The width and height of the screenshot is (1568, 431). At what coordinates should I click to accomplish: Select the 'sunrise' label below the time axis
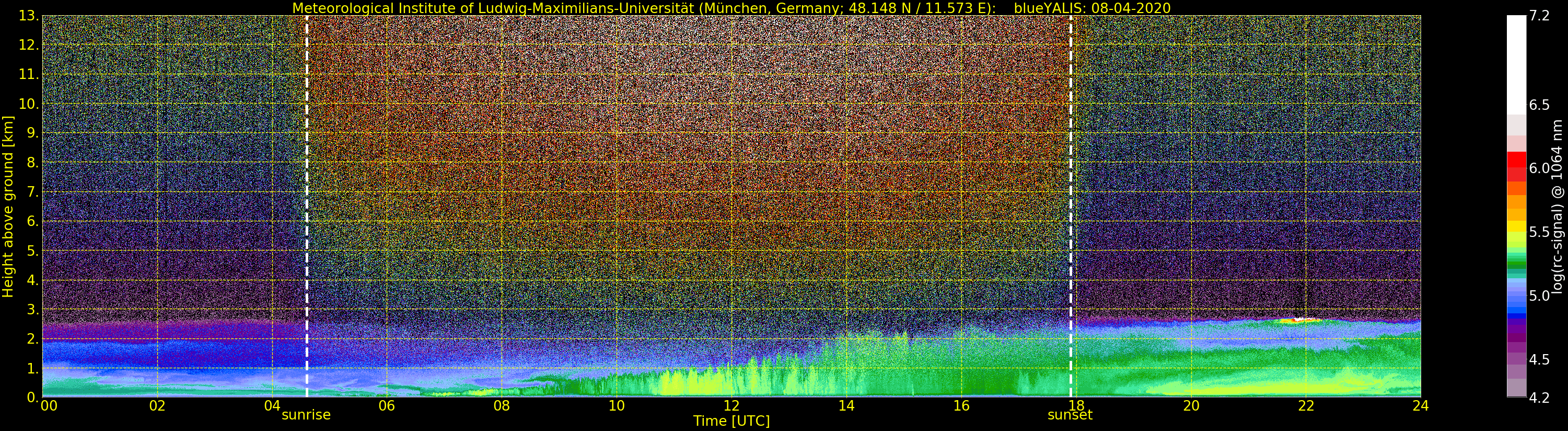(x=306, y=415)
